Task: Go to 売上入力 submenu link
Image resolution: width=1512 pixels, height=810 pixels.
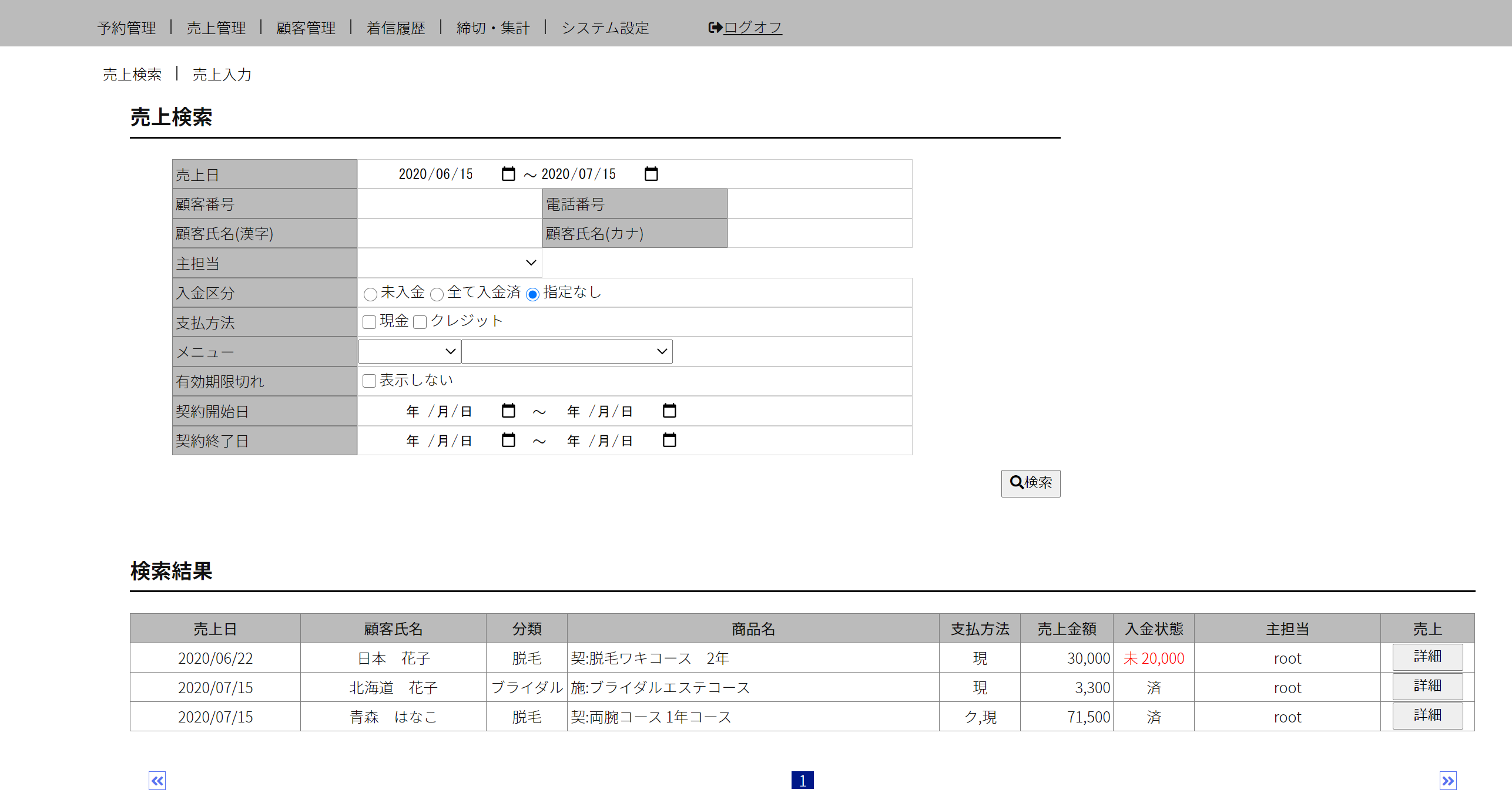Action: 222,74
